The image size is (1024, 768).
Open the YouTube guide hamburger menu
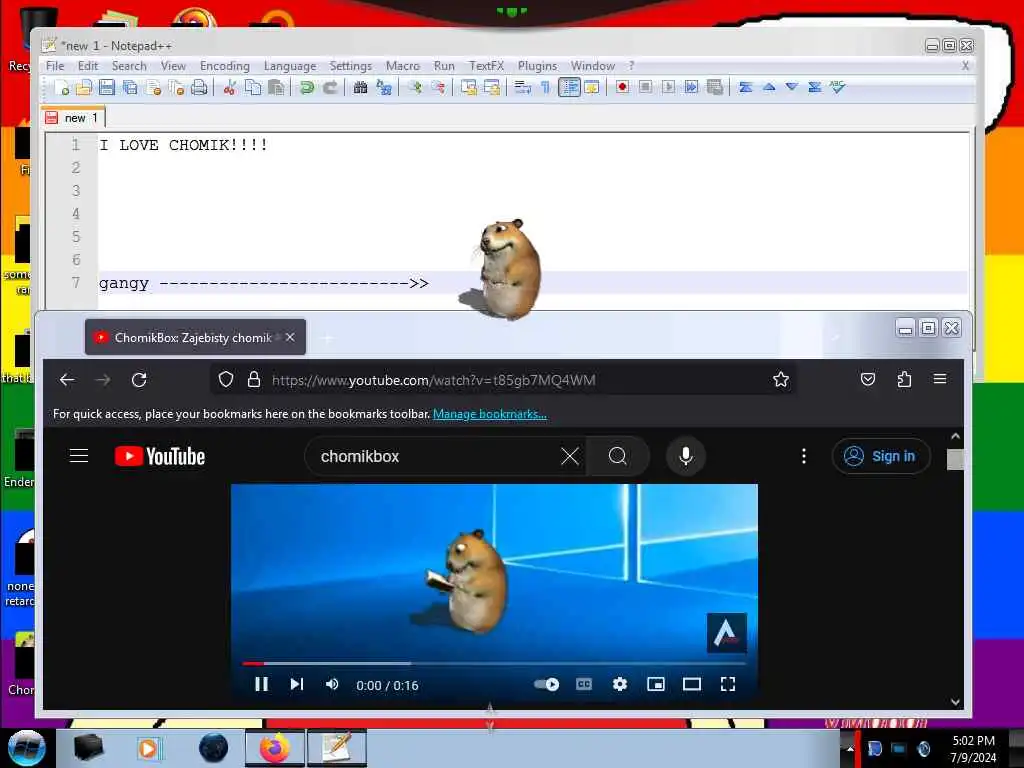click(79, 456)
